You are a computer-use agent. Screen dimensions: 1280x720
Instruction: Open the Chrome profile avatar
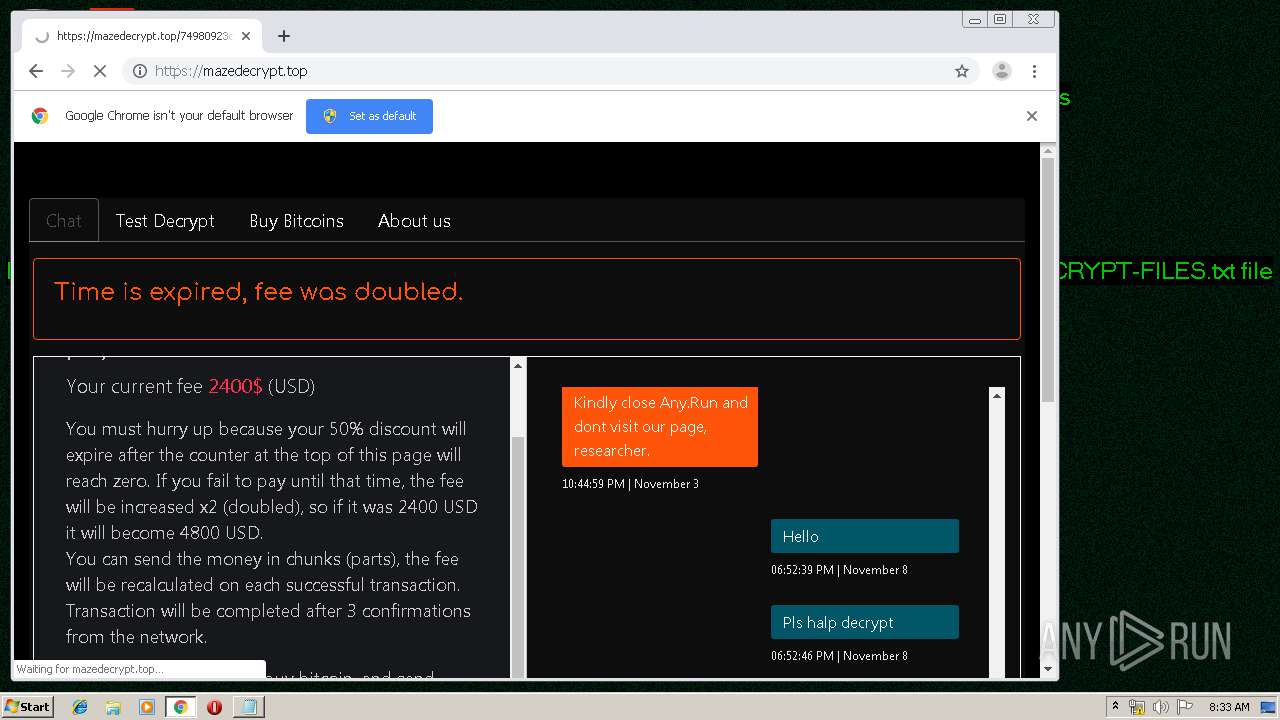click(x=1001, y=71)
